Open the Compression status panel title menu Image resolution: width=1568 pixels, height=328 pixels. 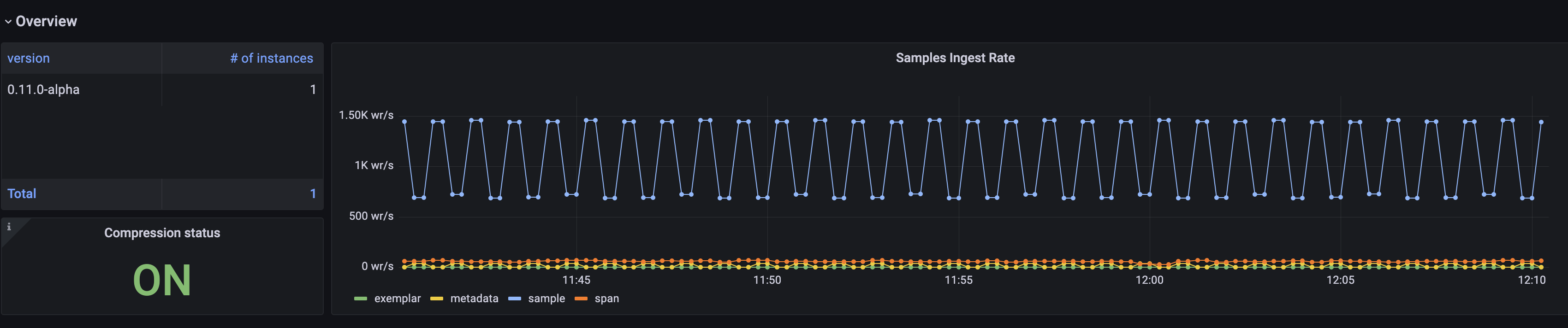point(162,233)
